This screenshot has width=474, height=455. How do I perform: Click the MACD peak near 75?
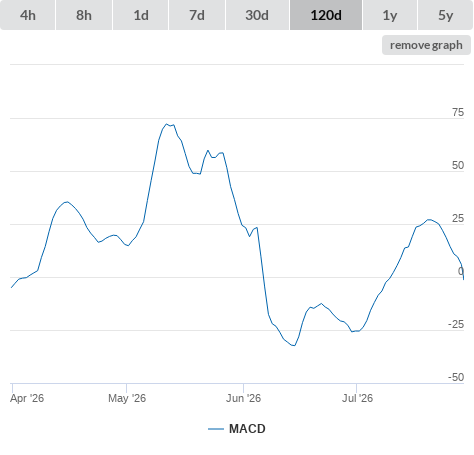167,124
